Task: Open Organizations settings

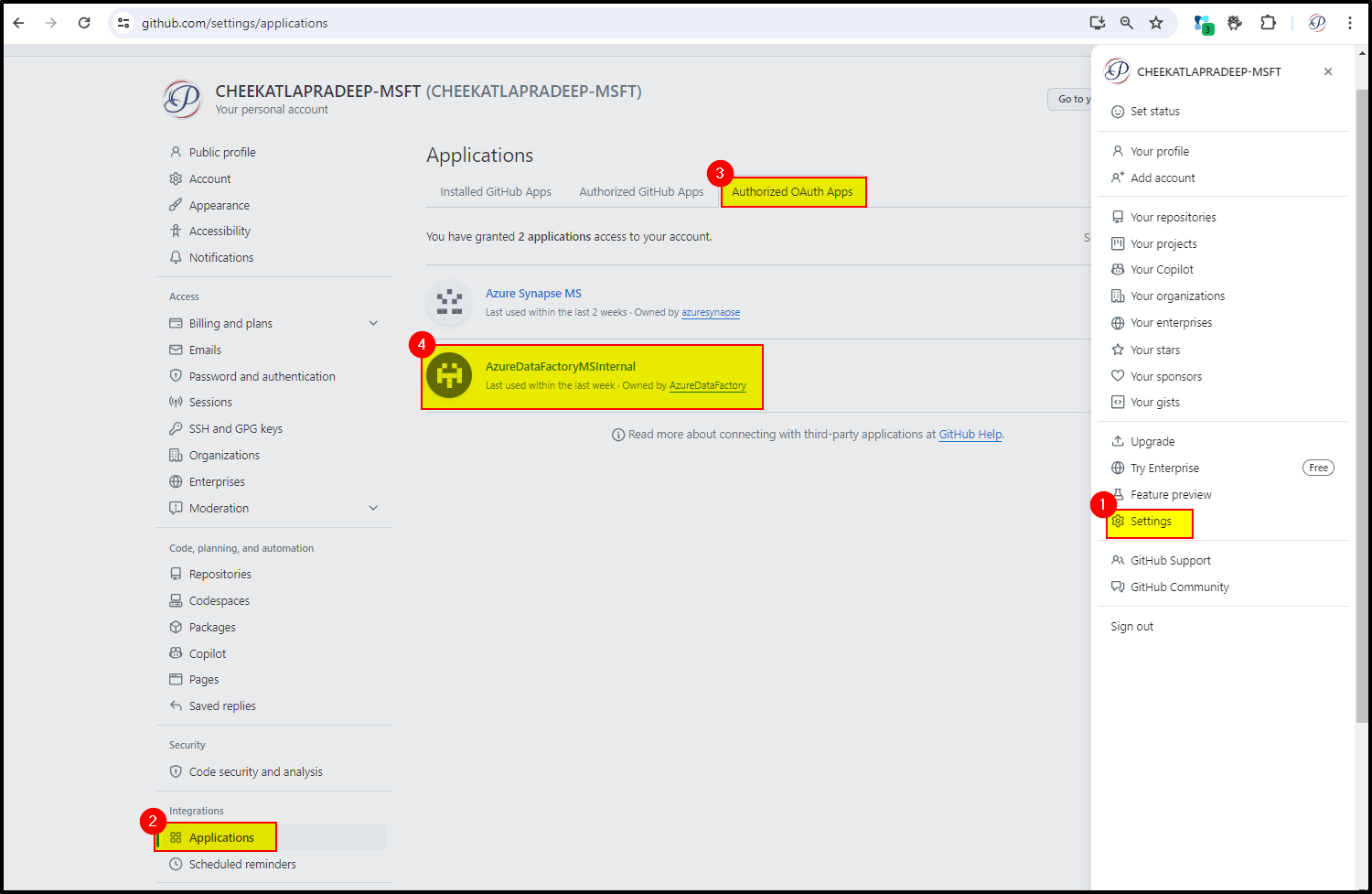Action: [x=224, y=455]
